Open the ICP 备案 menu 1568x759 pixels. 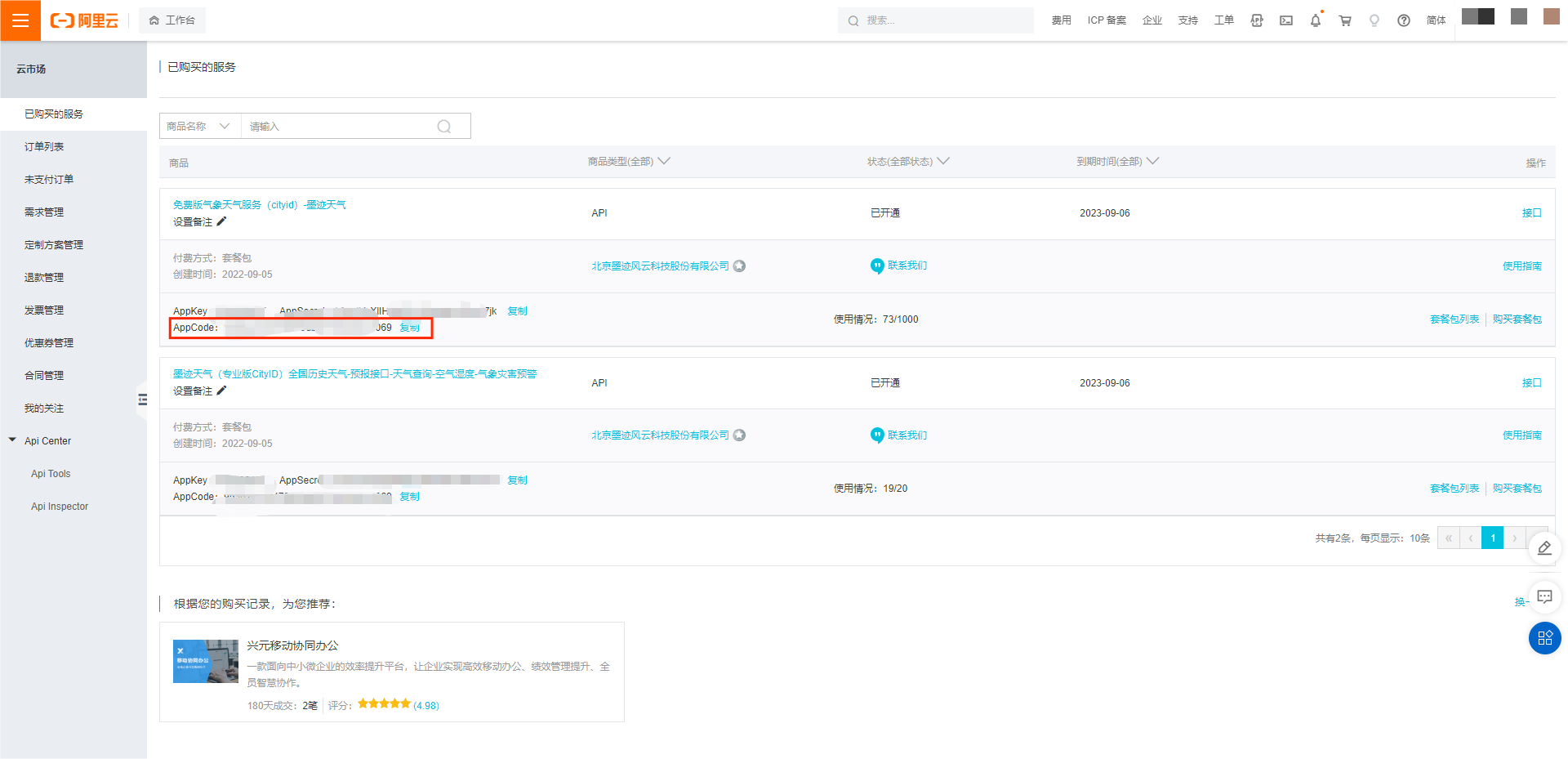pyautogui.click(x=1107, y=20)
